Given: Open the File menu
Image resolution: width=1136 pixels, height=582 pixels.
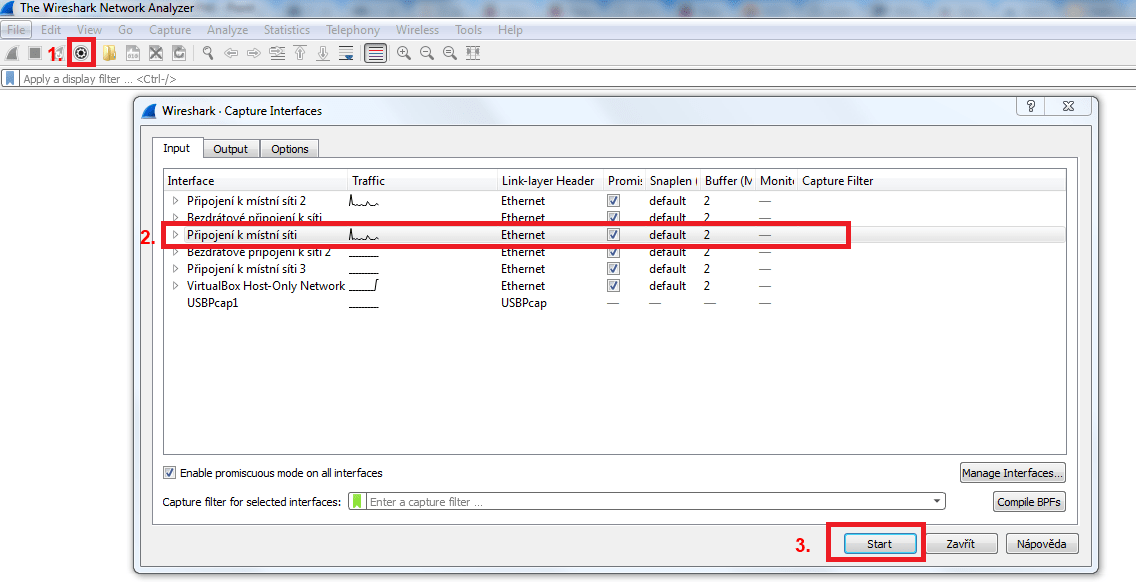Looking at the screenshot, I should (16, 30).
